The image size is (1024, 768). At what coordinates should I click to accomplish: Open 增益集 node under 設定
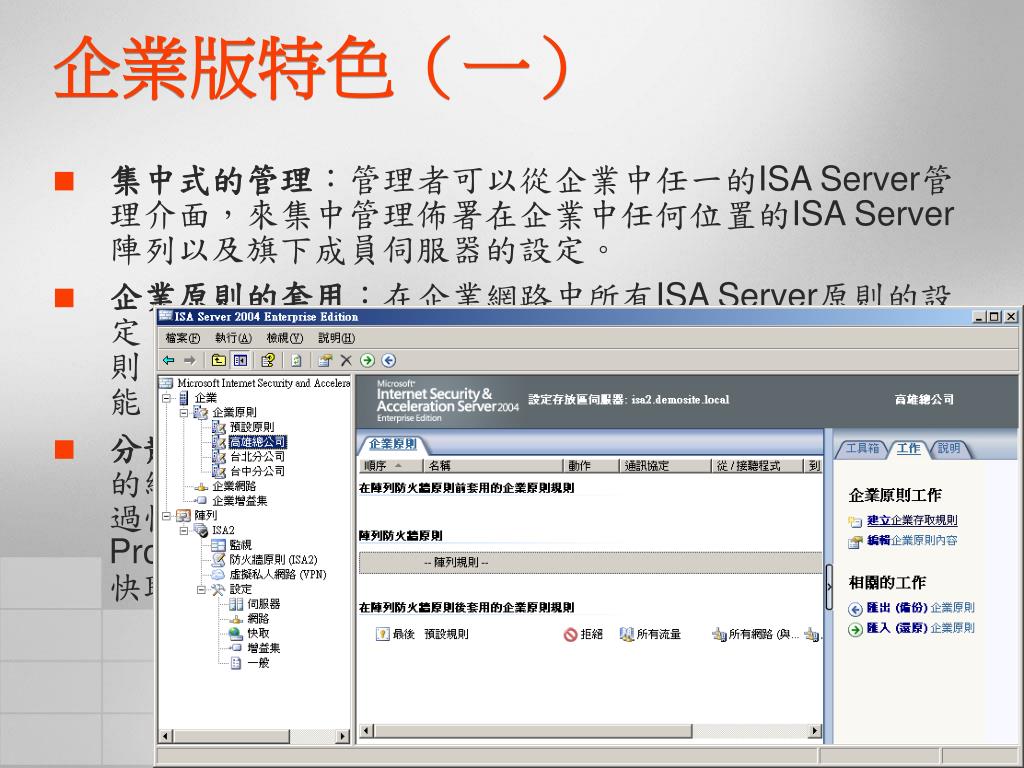click(x=263, y=648)
